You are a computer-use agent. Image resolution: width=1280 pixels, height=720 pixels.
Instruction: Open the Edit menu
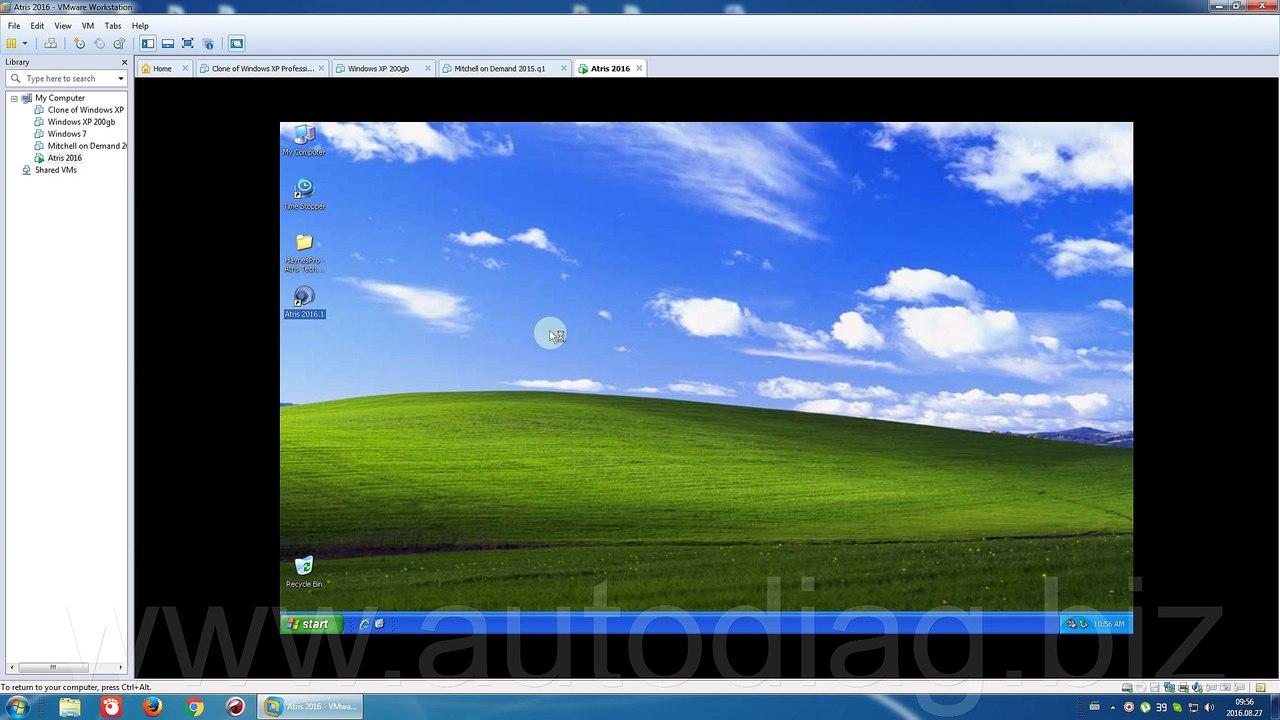37,26
